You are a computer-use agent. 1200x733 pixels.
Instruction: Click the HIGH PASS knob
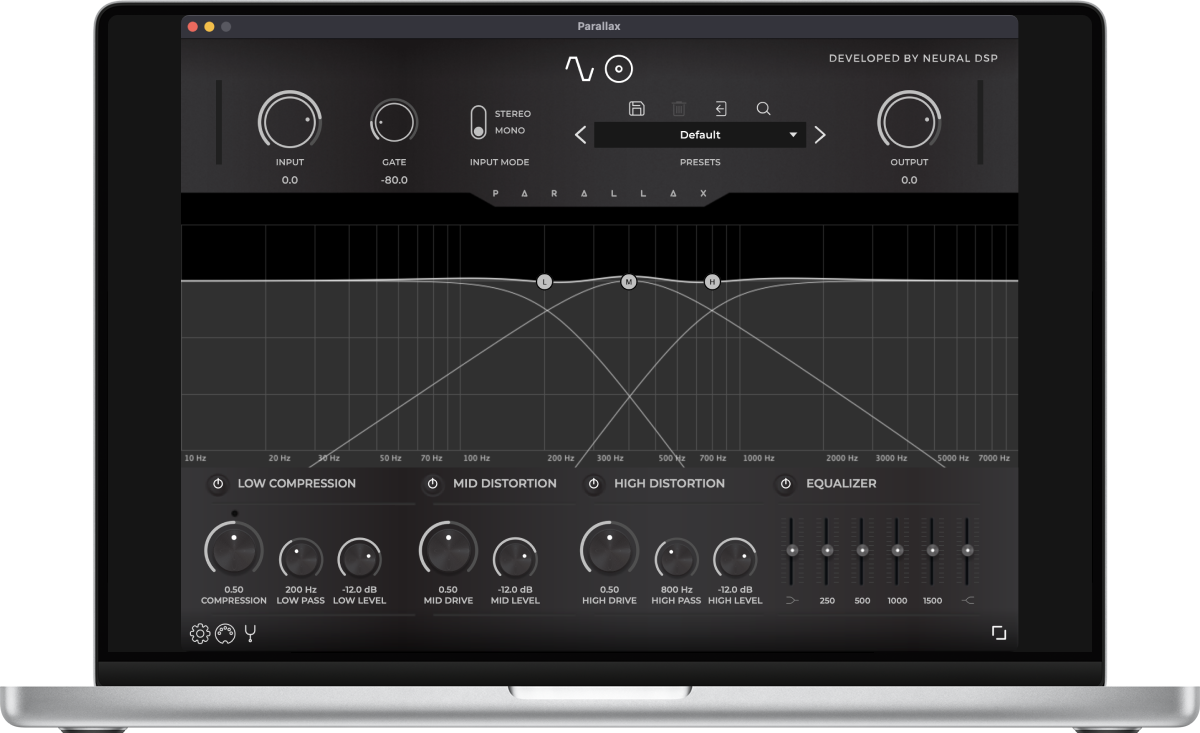tap(676, 558)
